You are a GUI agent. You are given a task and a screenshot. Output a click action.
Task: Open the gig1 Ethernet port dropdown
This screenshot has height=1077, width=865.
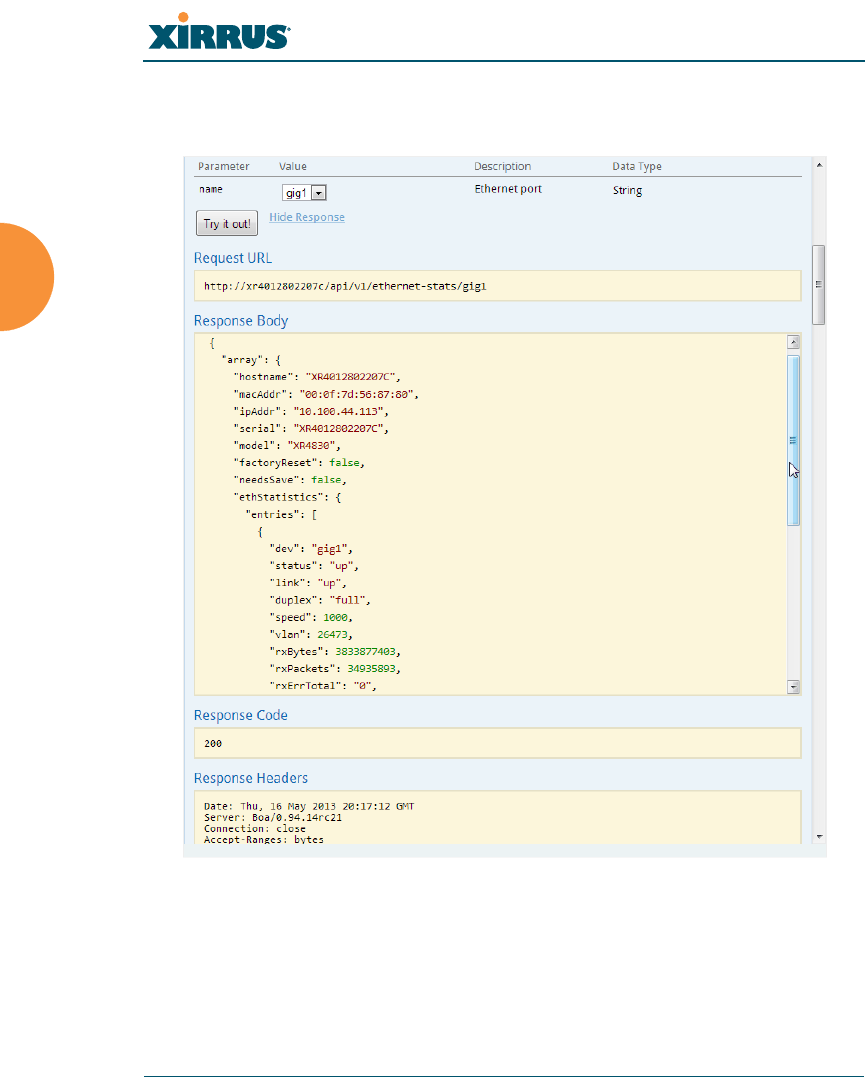304,193
